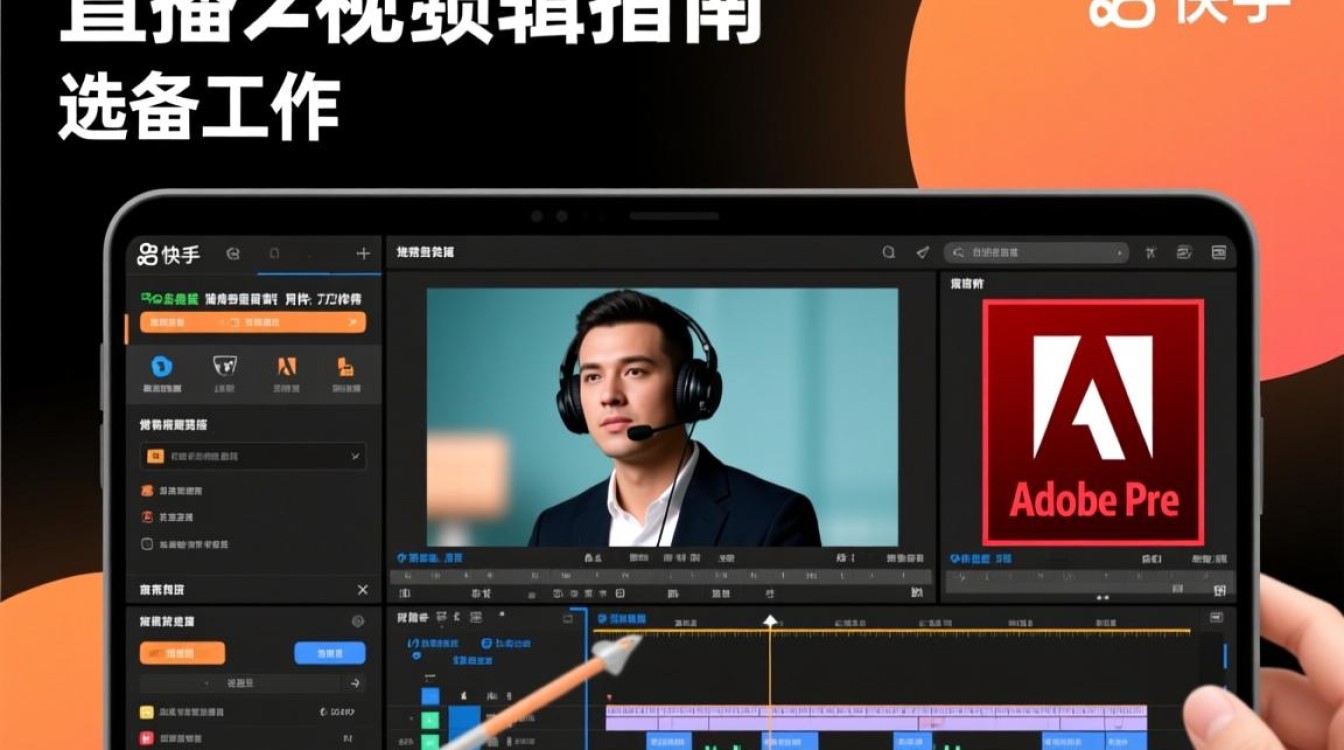Image resolution: width=1344 pixels, height=750 pixels.
Task: Add a new item with the plus icon
Action: 363,254
